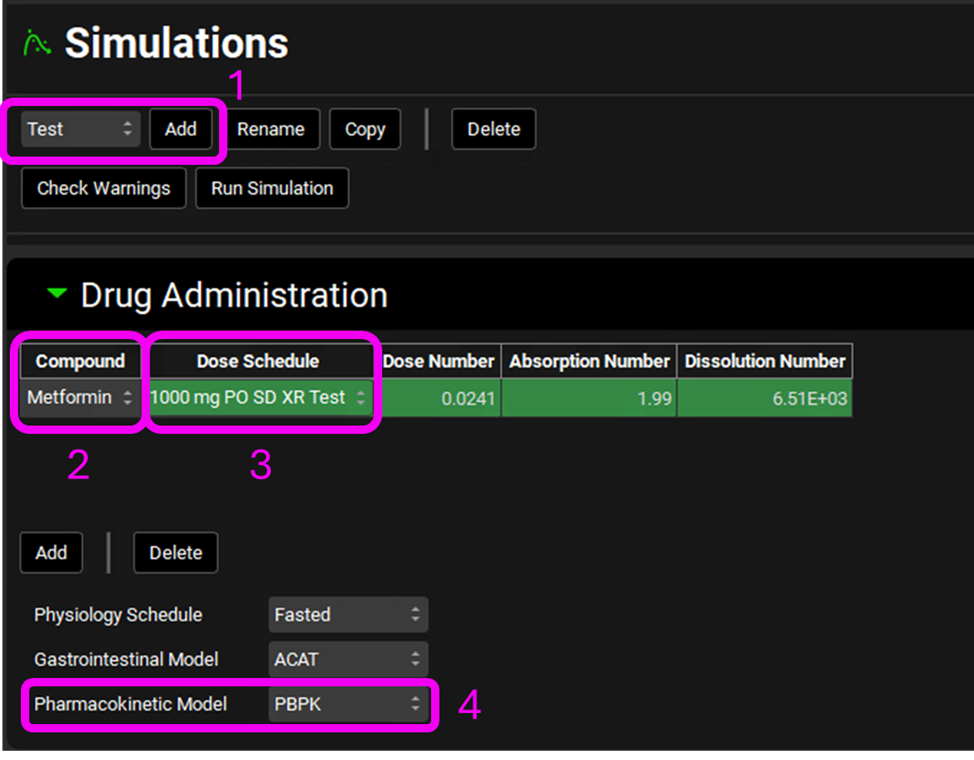
Task: Click the Dose Schedule column header
Action: [x=258, y=361]
